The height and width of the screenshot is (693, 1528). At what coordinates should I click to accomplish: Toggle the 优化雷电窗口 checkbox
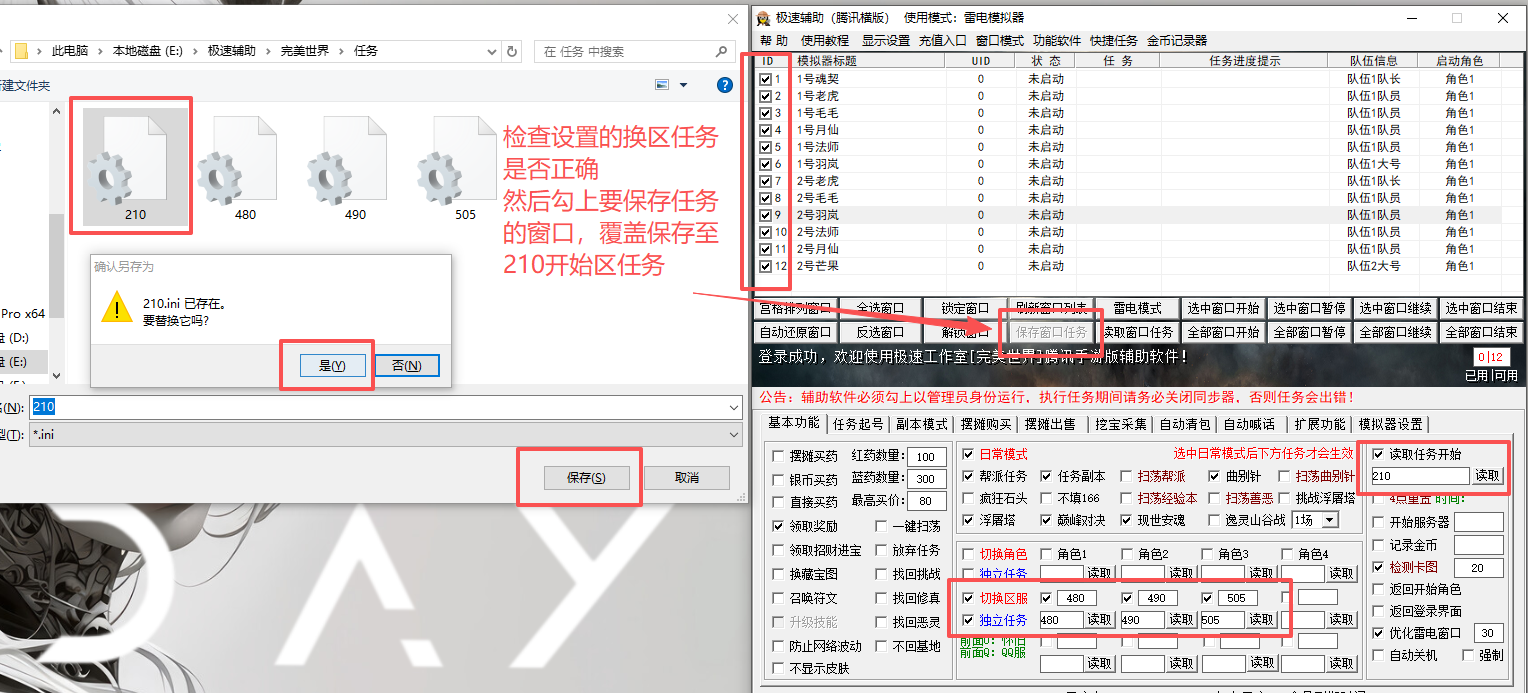[1379, 633]
